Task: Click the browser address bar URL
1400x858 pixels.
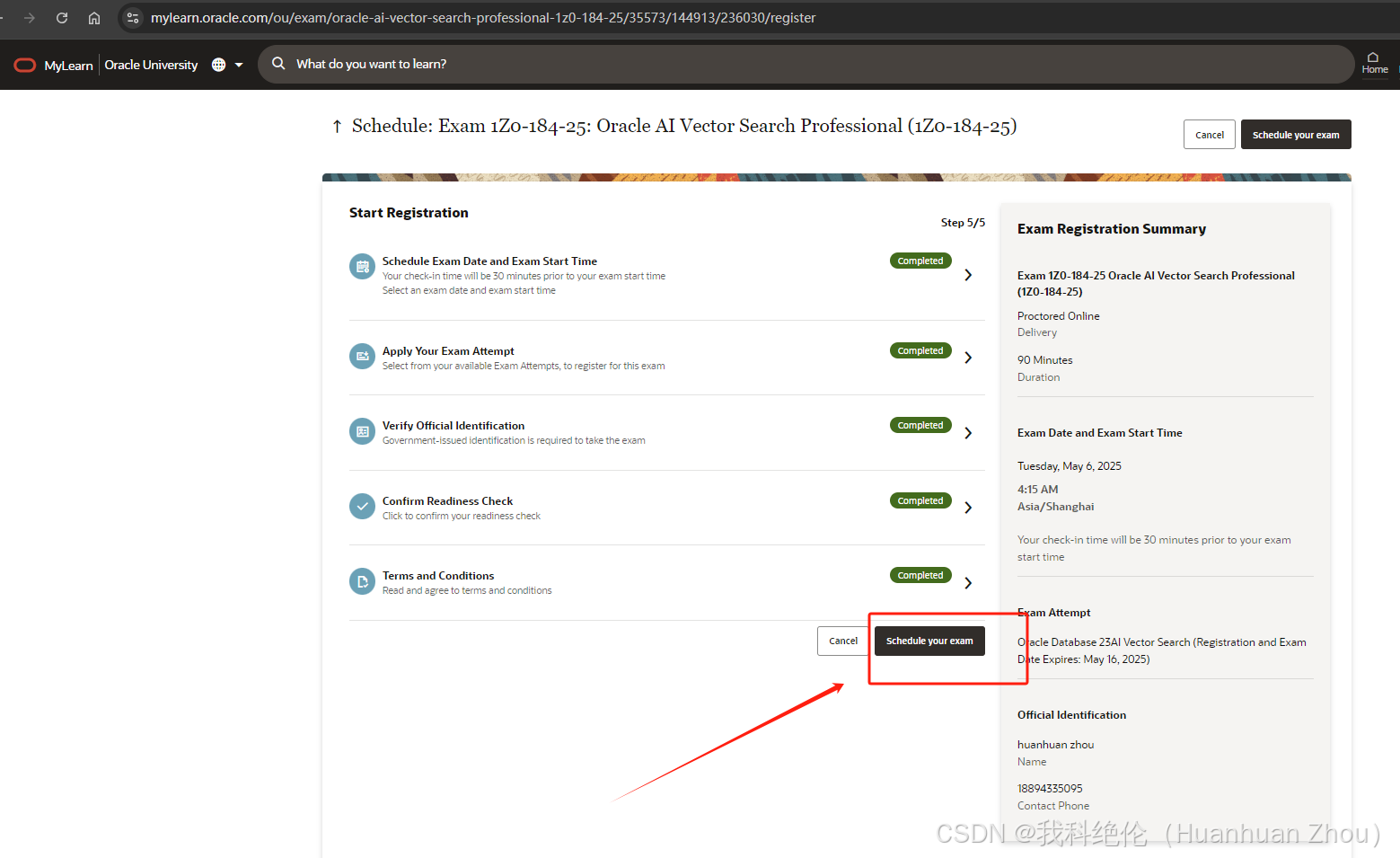Action: [483, 18]
